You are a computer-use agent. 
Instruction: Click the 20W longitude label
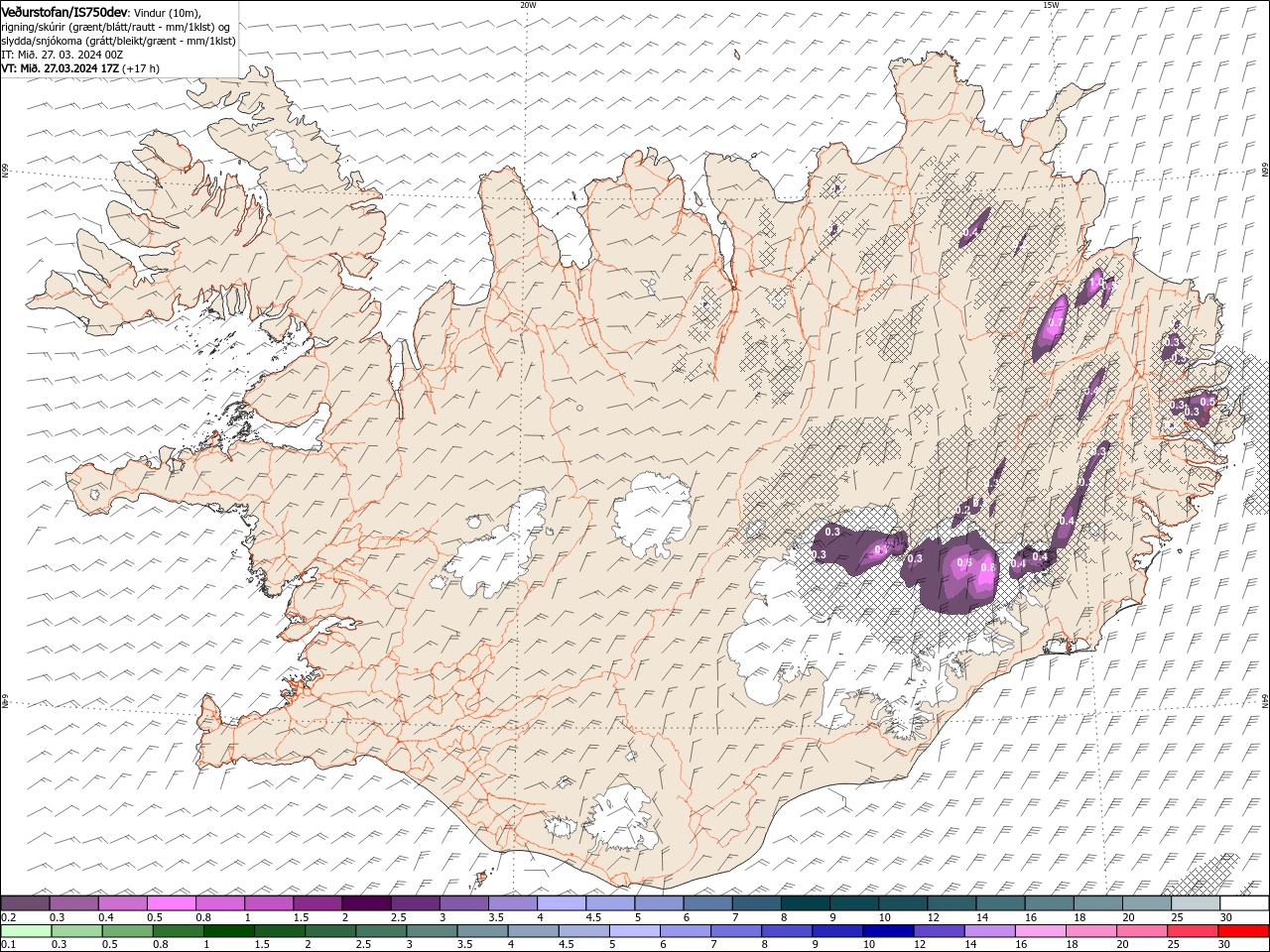(x=529, y=5)
